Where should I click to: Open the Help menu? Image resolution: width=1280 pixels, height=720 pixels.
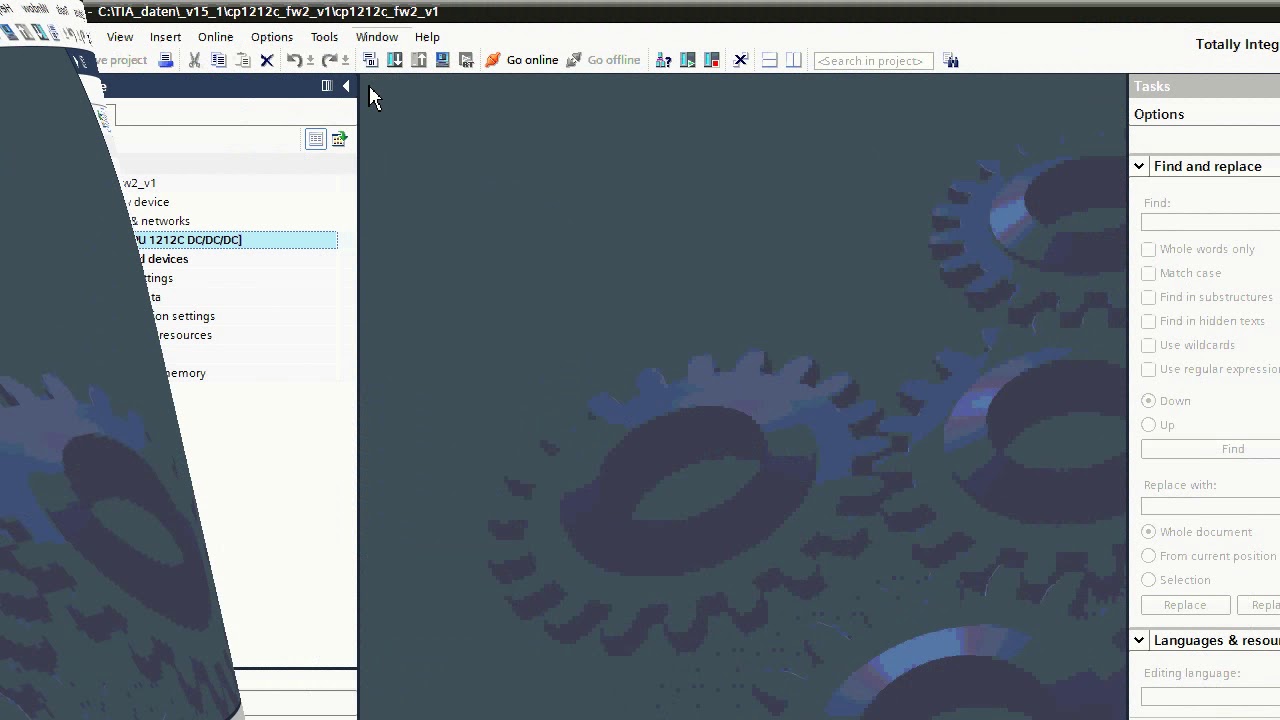pos(427,37)
